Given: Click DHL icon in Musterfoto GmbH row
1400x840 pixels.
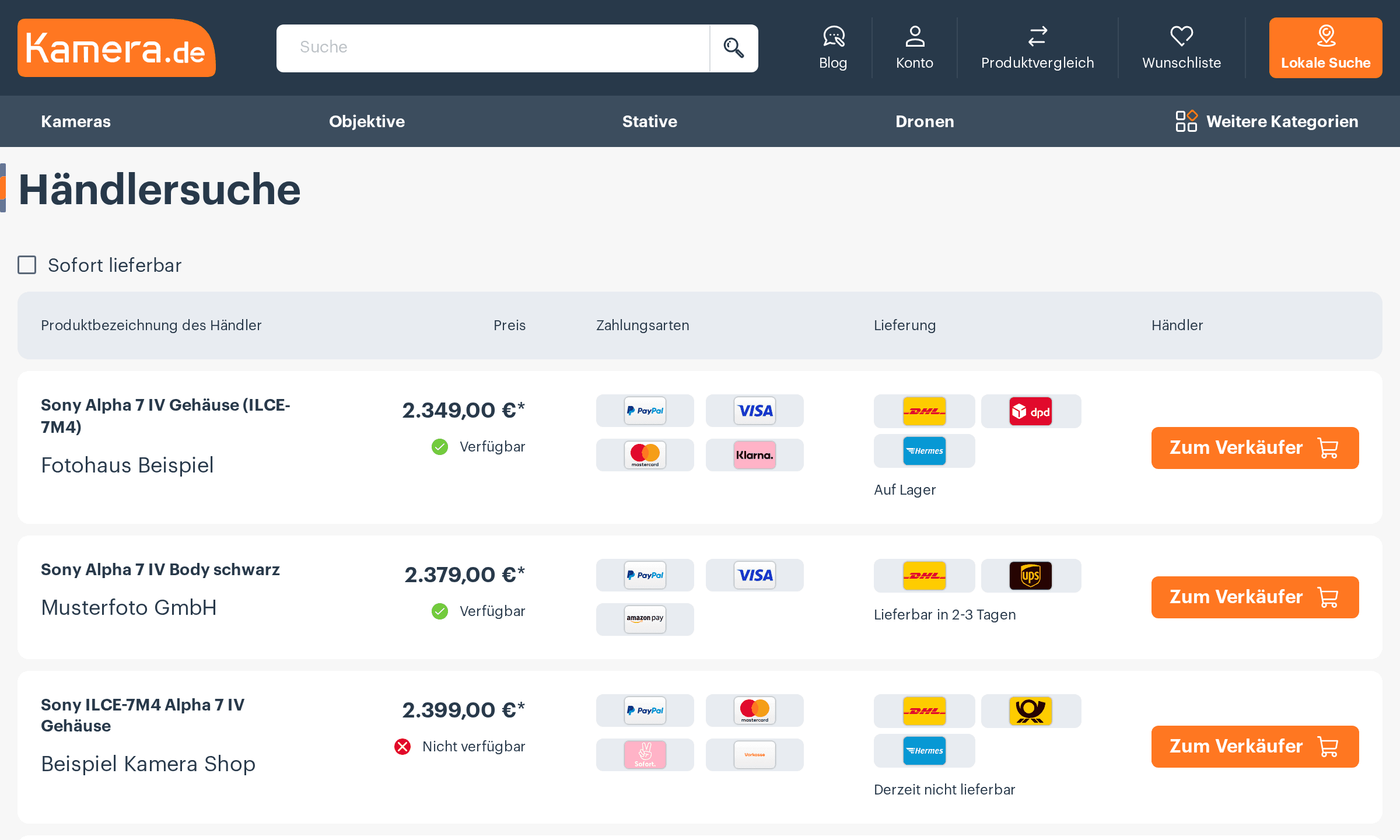Looking at the screenshot, I should pyautogui.click(x=925, y=576).
